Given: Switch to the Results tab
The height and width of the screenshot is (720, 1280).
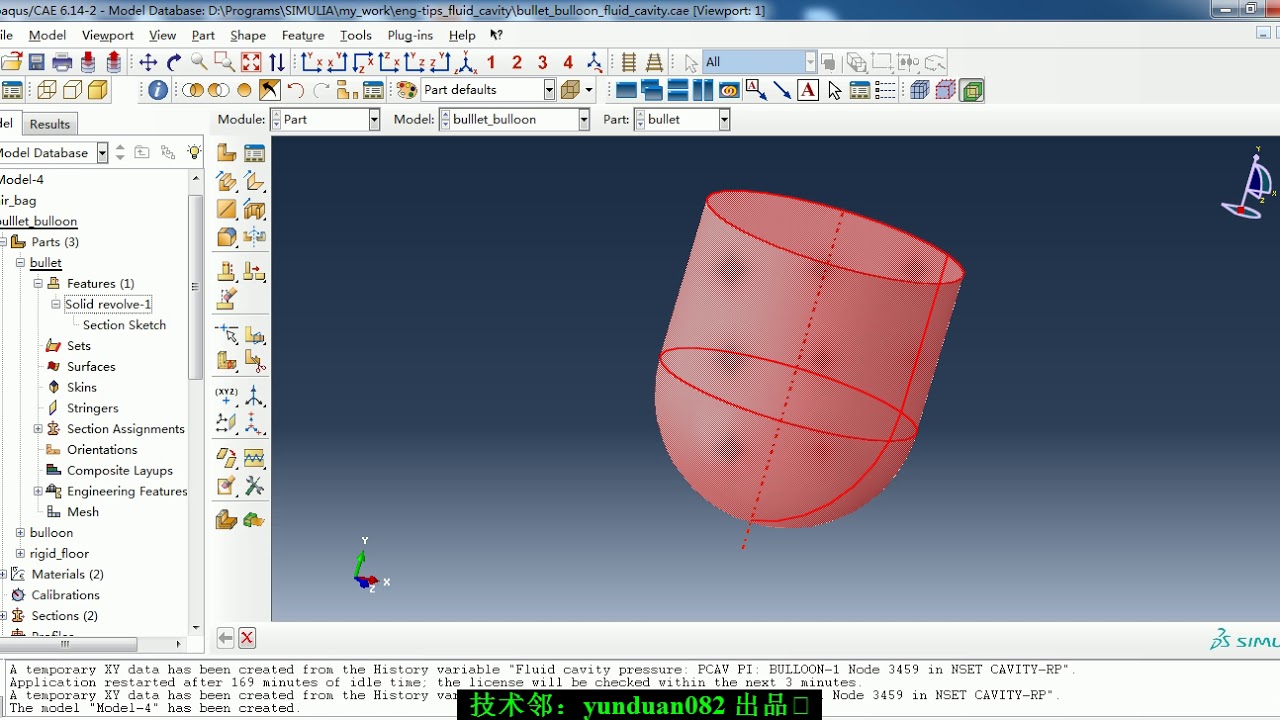Looking at the screenshot, I should coord(50,124).
